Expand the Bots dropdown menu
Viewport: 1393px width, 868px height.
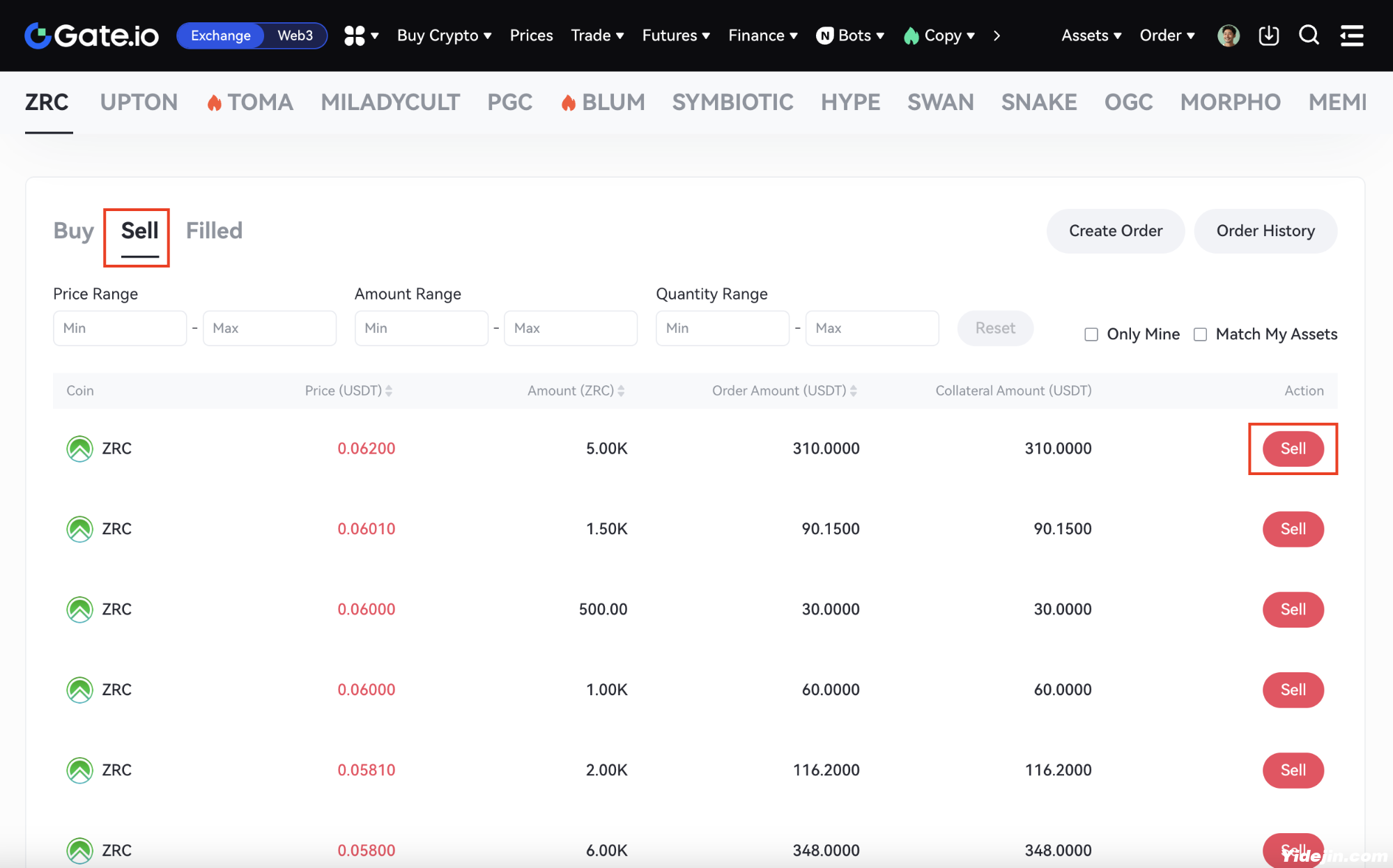(850, 36)
